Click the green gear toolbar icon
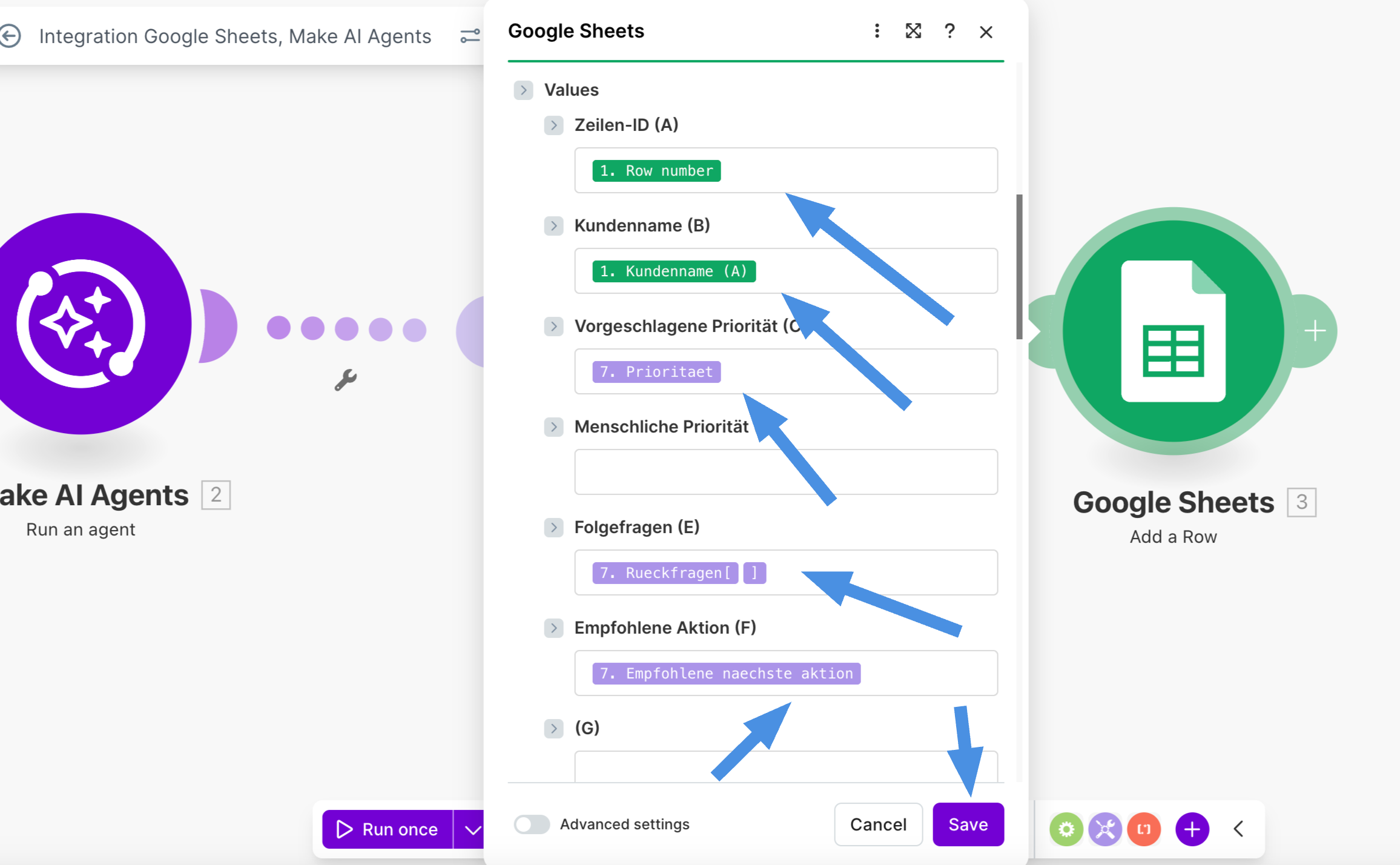 (1066, 829)
